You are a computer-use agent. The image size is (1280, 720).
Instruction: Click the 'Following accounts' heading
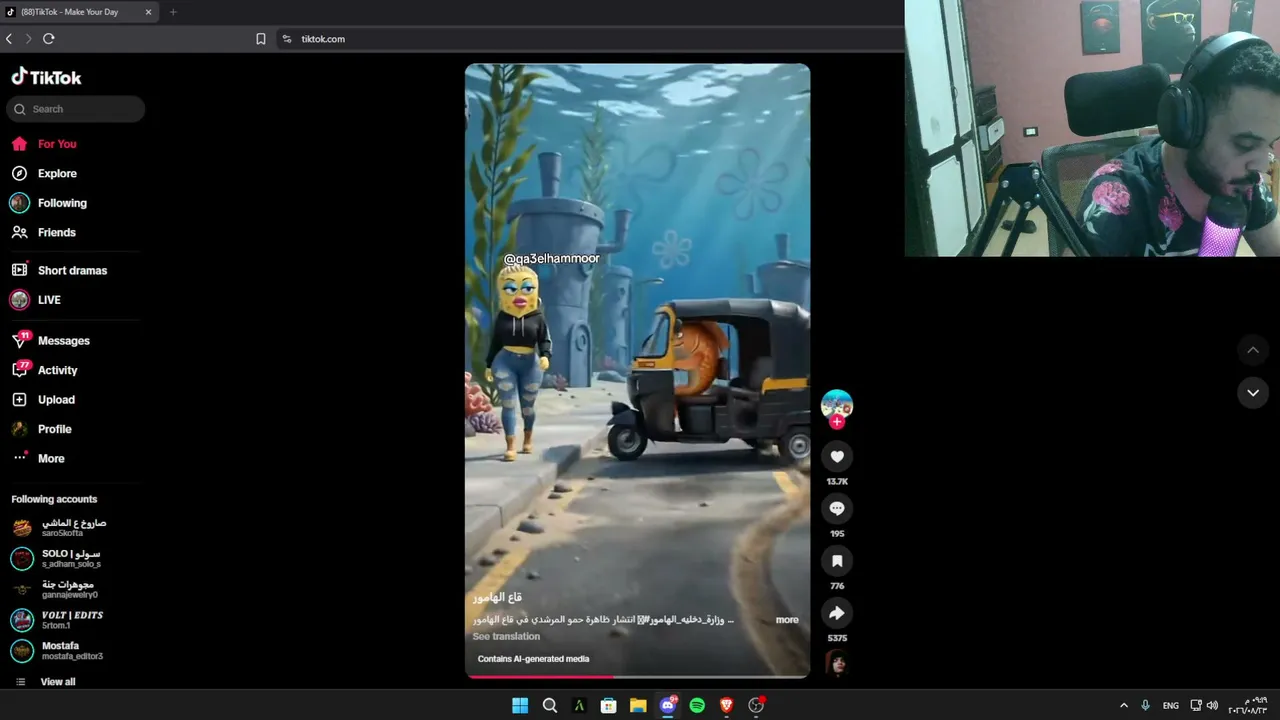pos(54,499)
